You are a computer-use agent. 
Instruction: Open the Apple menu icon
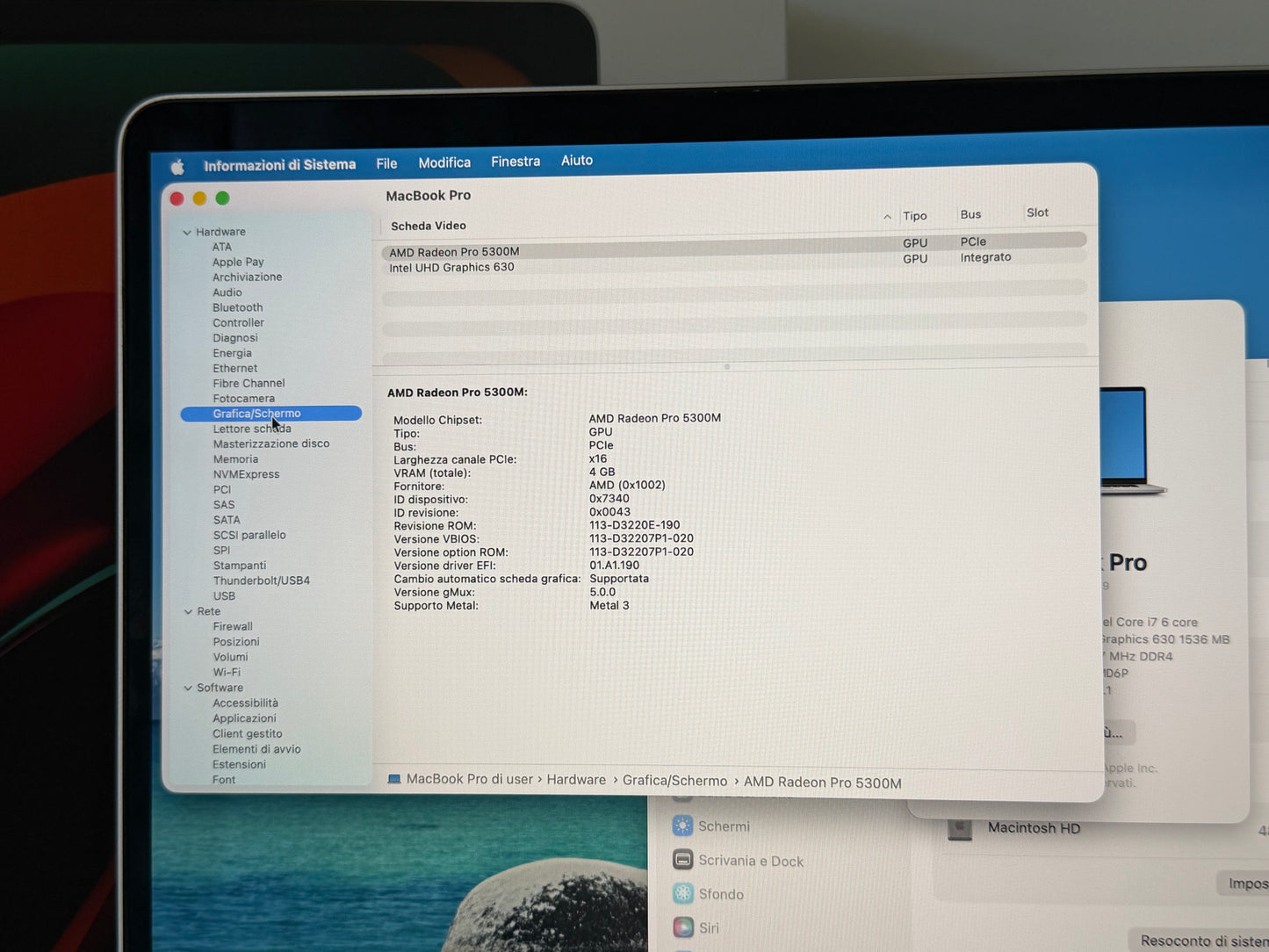177,166
